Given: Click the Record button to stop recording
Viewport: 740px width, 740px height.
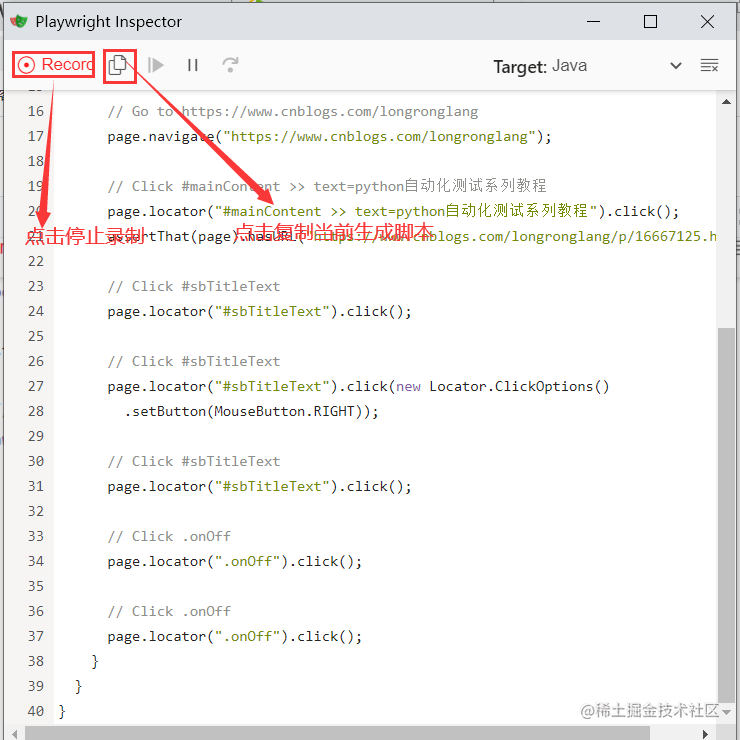Looking at the screenshot, I should coord(54,65).
